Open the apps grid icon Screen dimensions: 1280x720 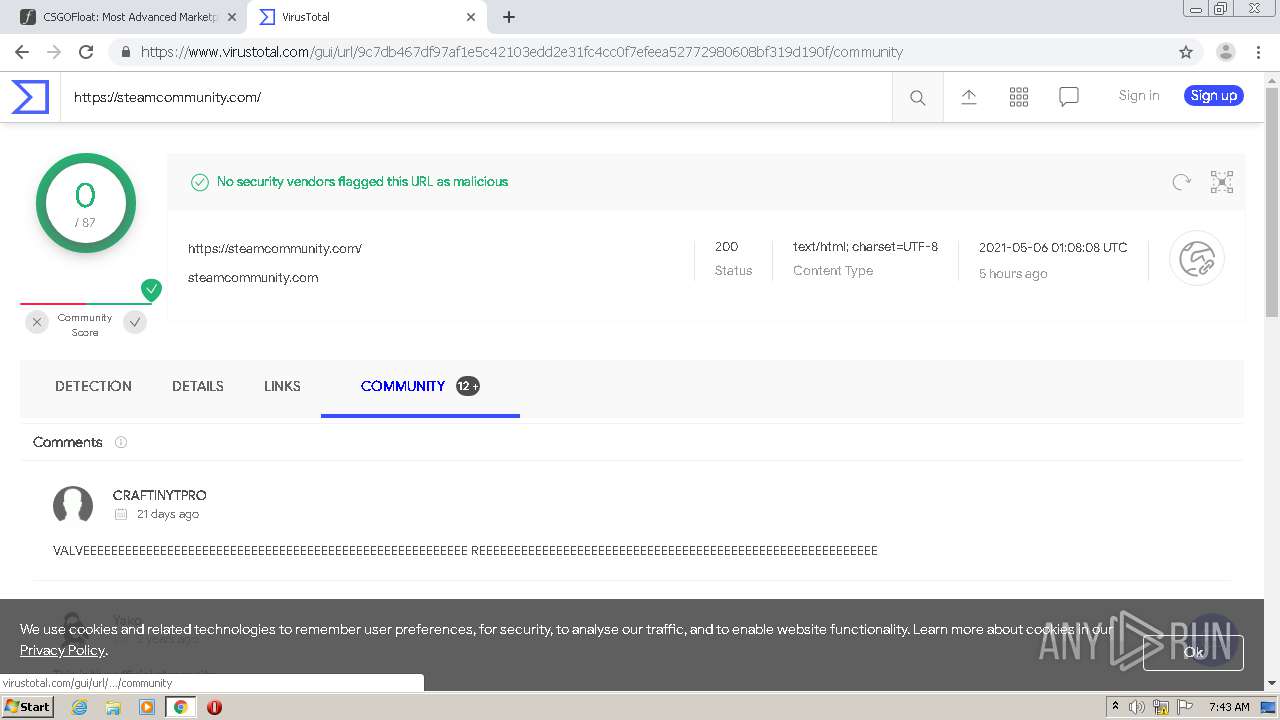[x=1019, y=97]
